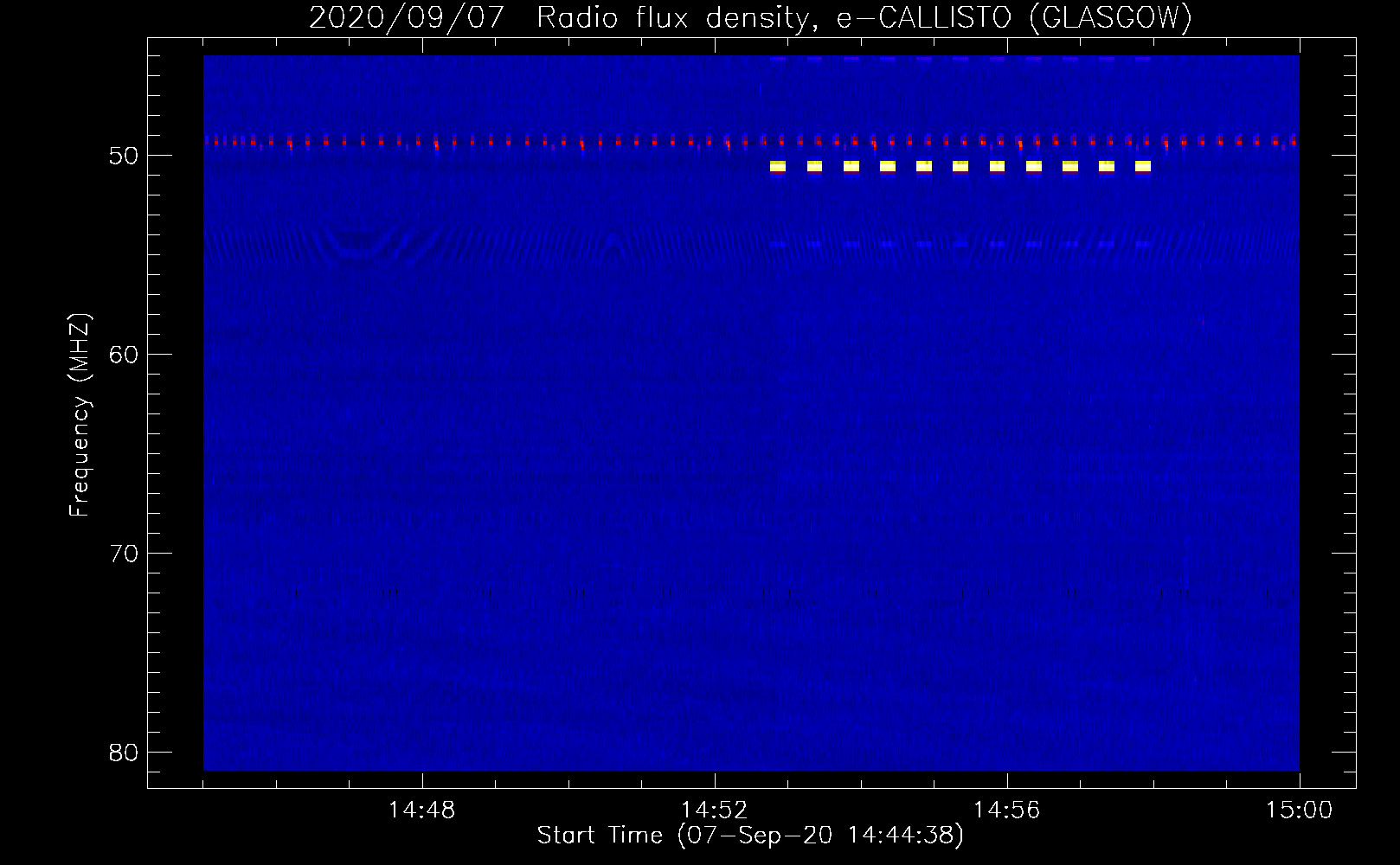Click the date 2020/09/07 in the title
This screenshot has height=865, width=1400.
(x=406, y=17)
